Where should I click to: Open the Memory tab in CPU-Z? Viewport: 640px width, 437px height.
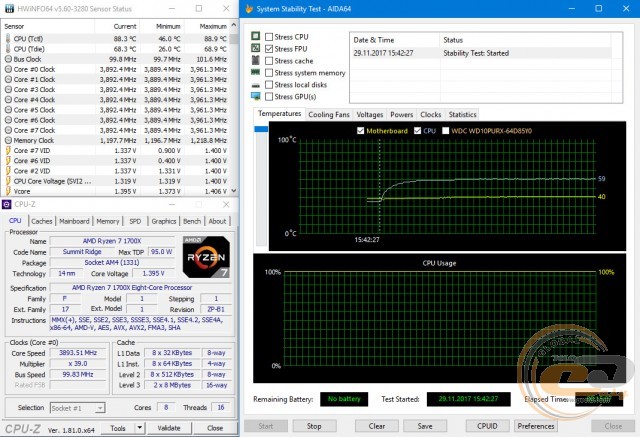pyautogui.click(x=108, y=221)
